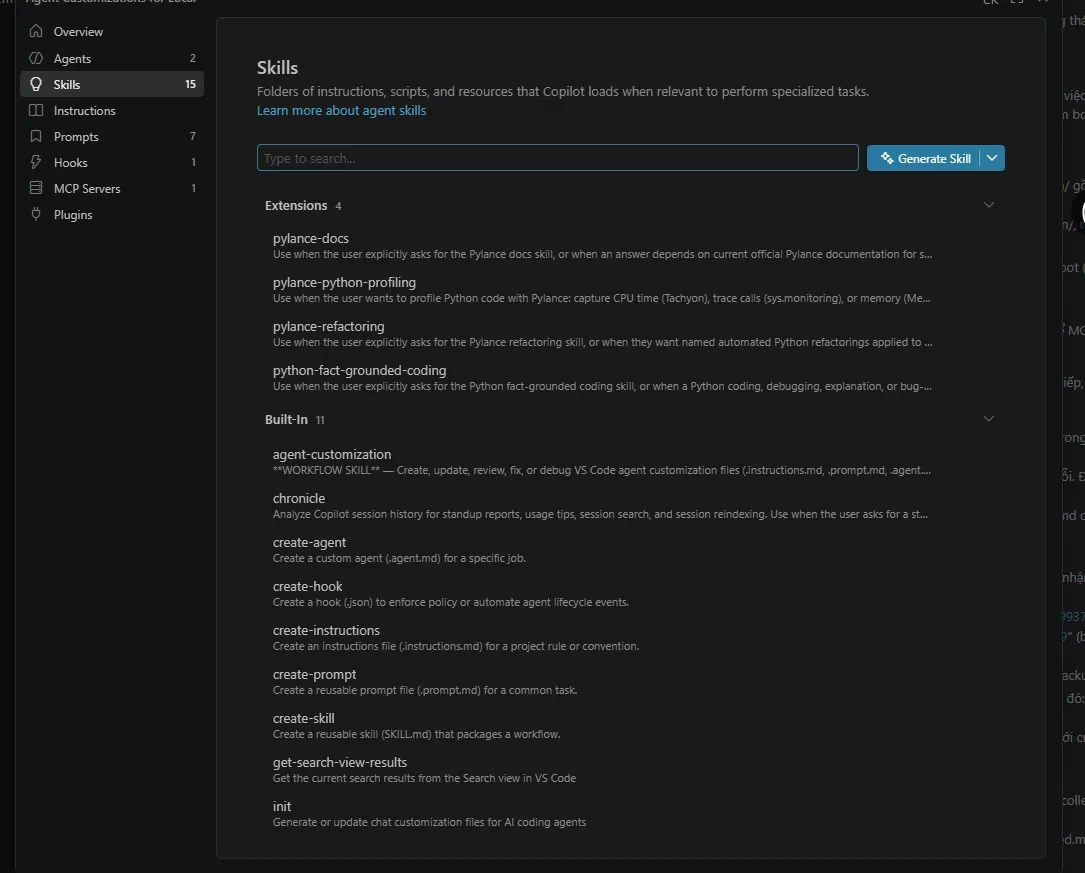Viewport: 1085px width, 873px height.
Task: Open the pylance-python-profiling skill
Action: [630, 290]
